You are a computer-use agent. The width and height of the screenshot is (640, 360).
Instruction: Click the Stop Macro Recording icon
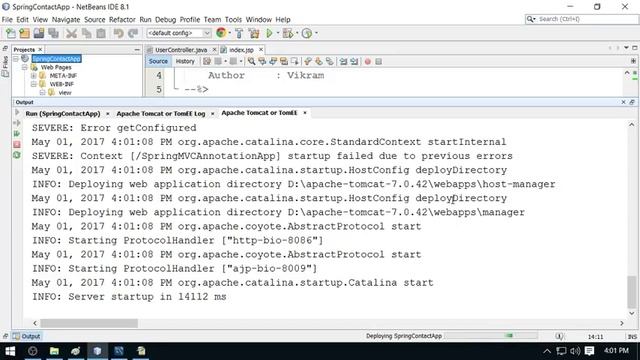[x=379, y=62]
